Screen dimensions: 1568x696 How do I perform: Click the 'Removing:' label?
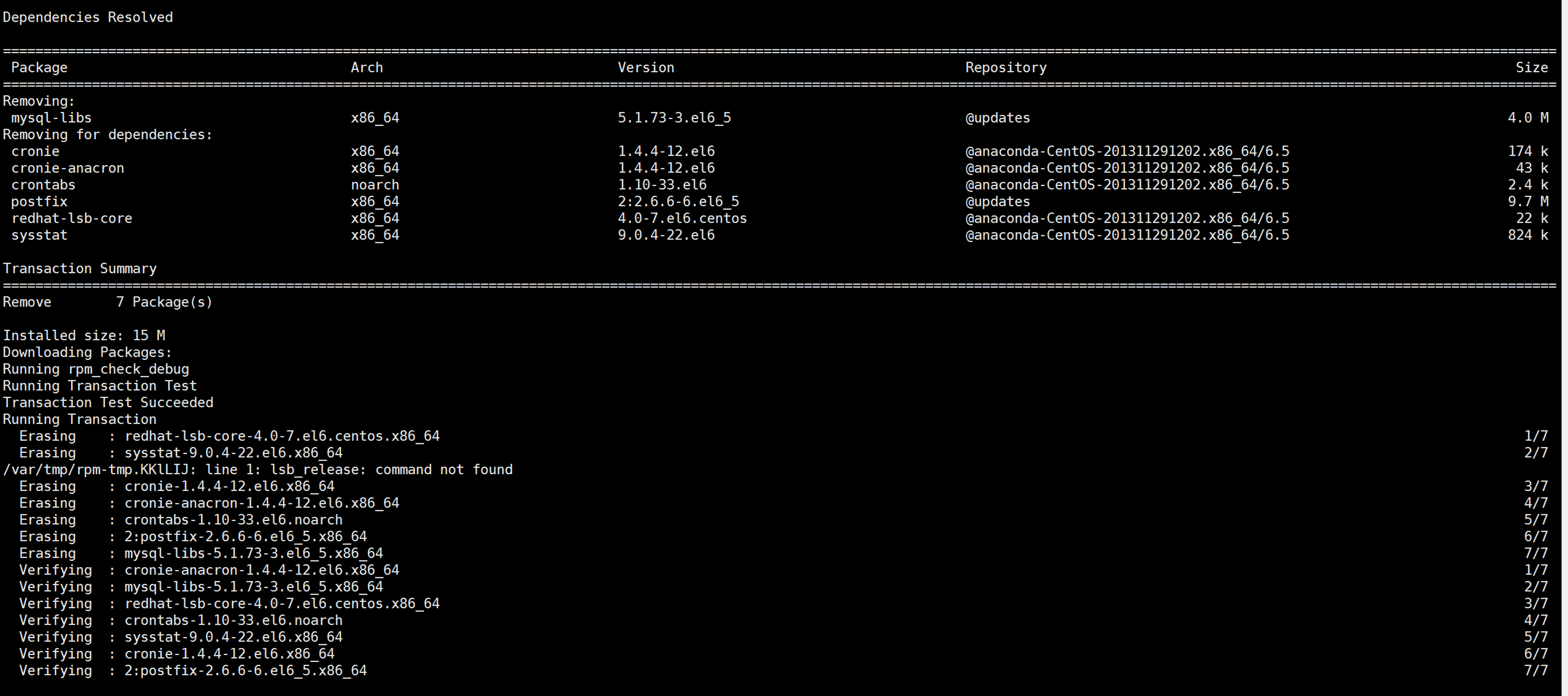tap(39, 101)
